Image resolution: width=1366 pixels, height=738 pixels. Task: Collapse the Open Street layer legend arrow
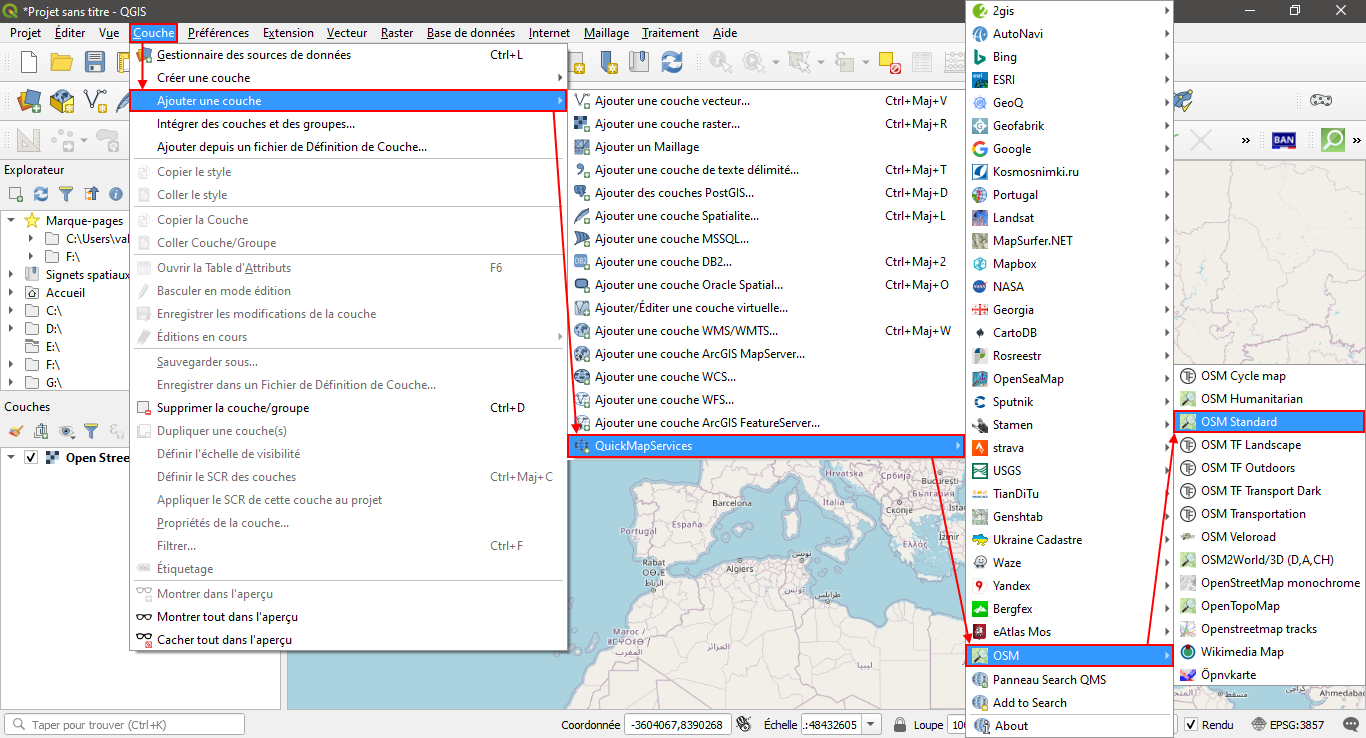tap(11, 457)
